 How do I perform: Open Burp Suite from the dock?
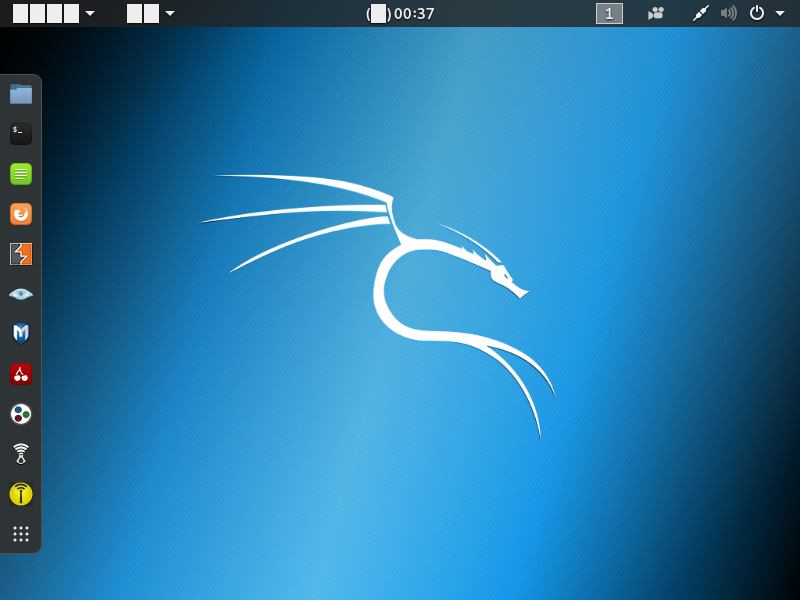[21, 254]
